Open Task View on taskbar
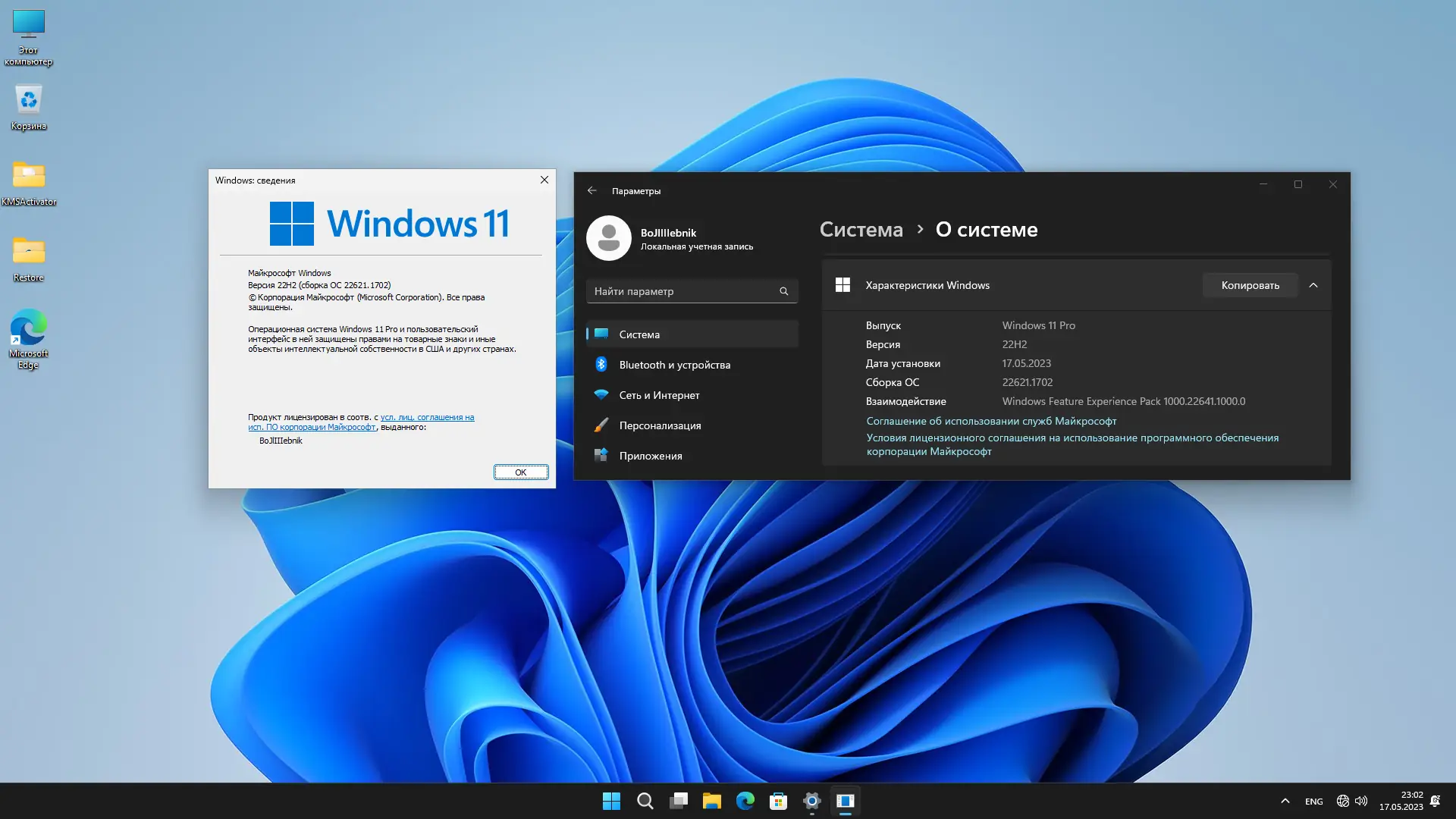Screen dimensions: 1456x819 [x=679, y=801]
